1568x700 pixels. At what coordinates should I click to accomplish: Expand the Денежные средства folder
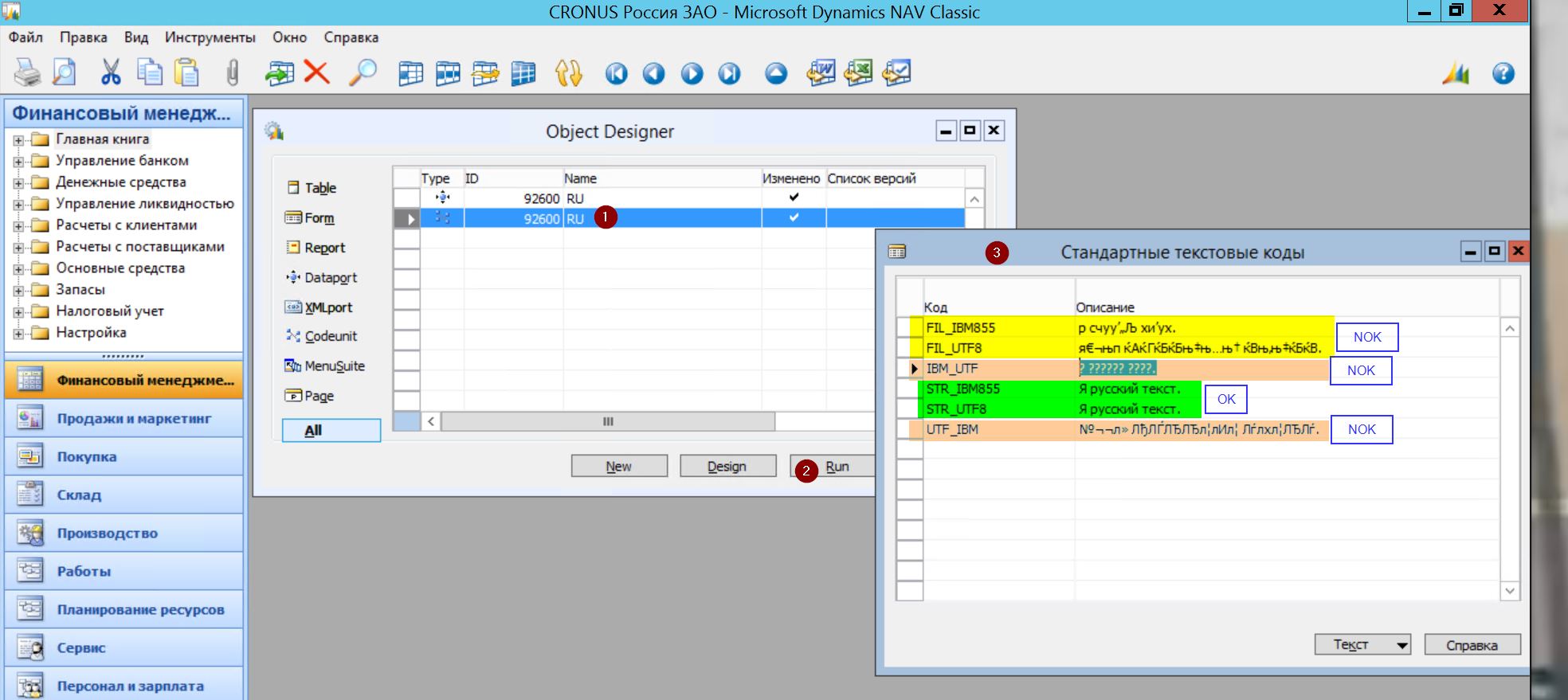tap(18, 183)
